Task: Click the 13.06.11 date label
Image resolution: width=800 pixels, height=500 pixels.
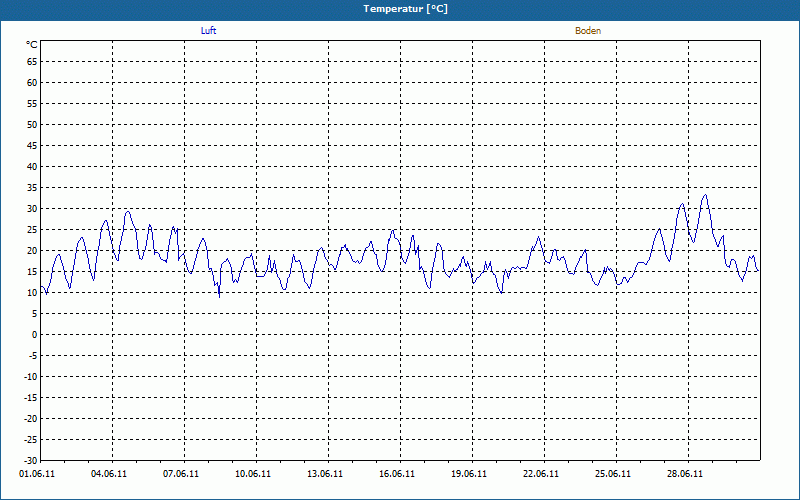Action: click(324, 474)
